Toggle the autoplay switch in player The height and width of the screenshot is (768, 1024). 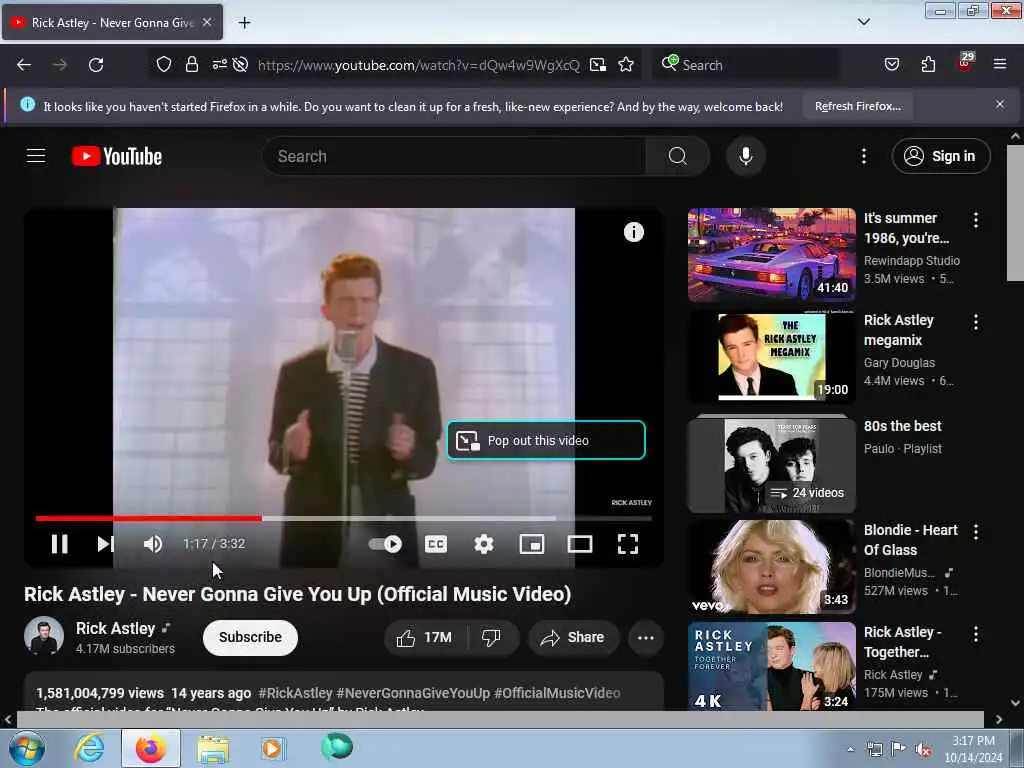385,544
